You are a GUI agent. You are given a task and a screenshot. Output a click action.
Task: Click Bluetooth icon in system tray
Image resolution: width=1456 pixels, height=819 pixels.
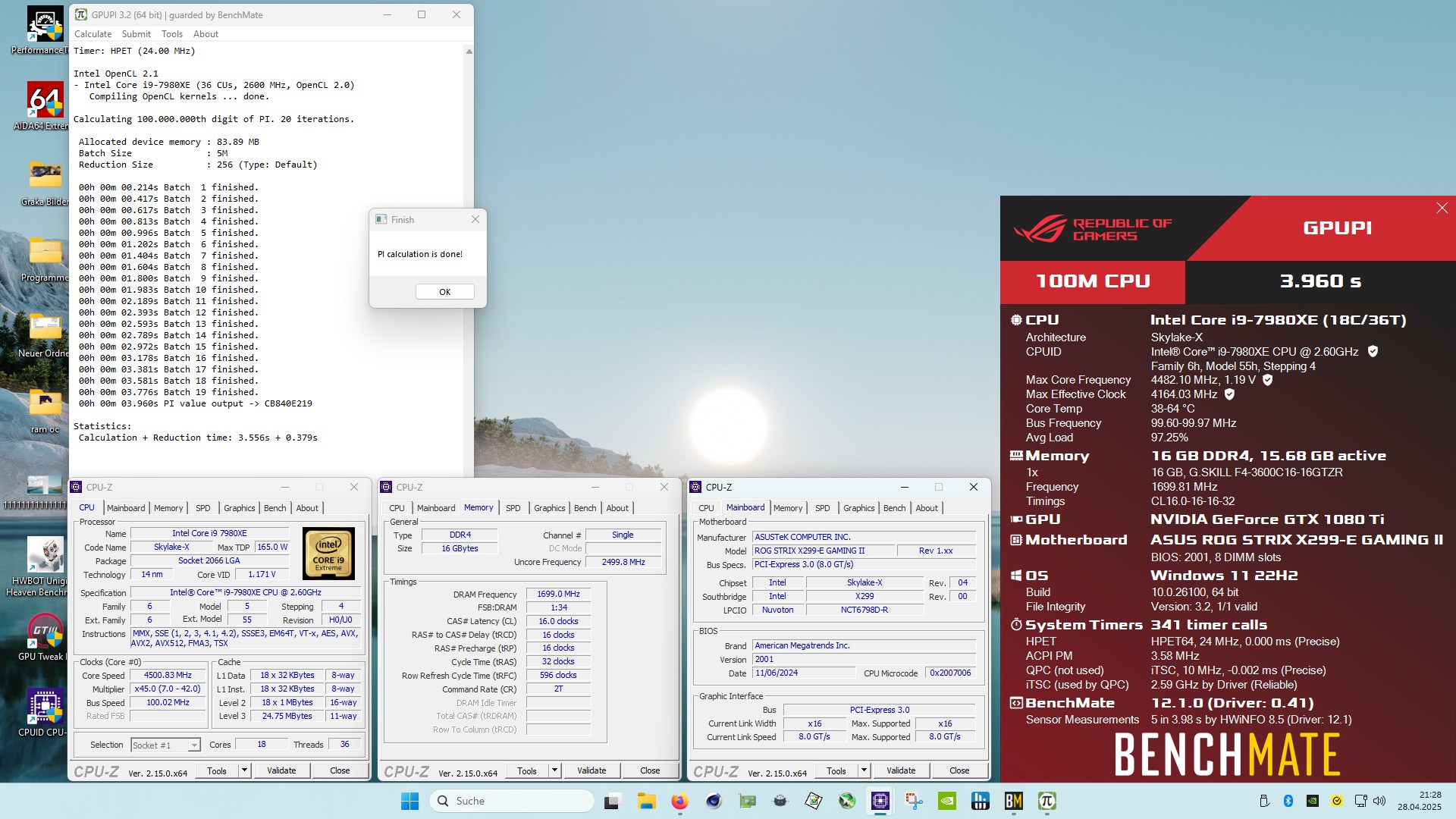[x=1288, y=801]
